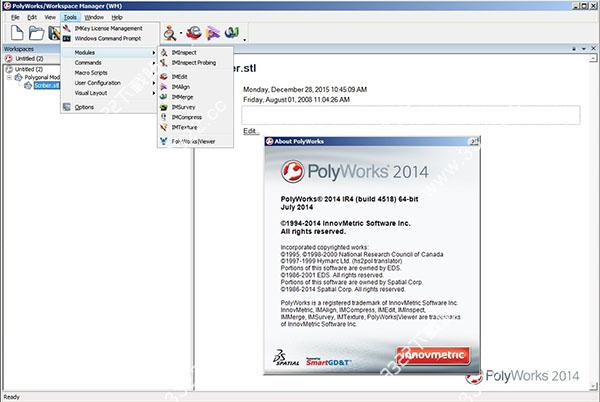Expand the User Configuration submenu
This screenshot has height=402, width=600.
[109, 83]
